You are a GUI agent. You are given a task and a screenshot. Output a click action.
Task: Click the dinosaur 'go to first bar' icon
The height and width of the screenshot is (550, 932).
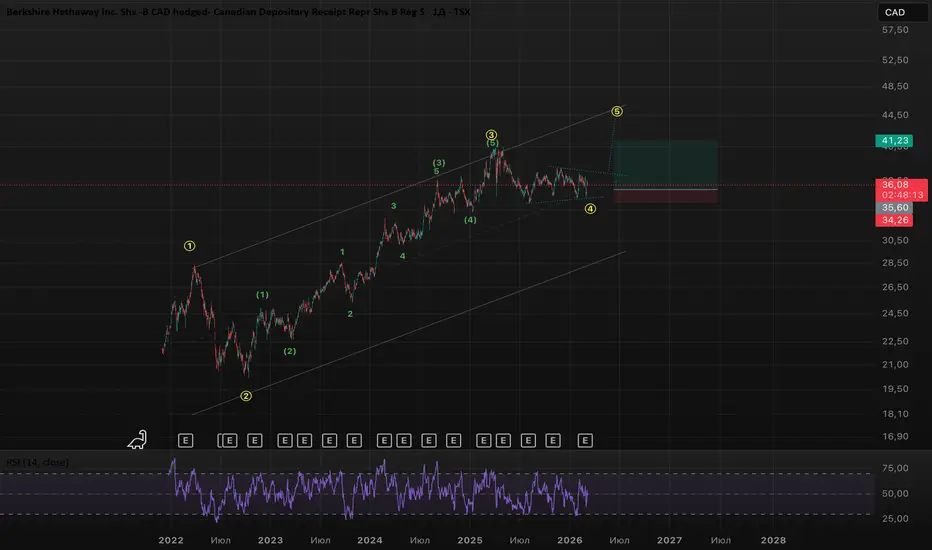pyautogui.click(x=137, y=440)
